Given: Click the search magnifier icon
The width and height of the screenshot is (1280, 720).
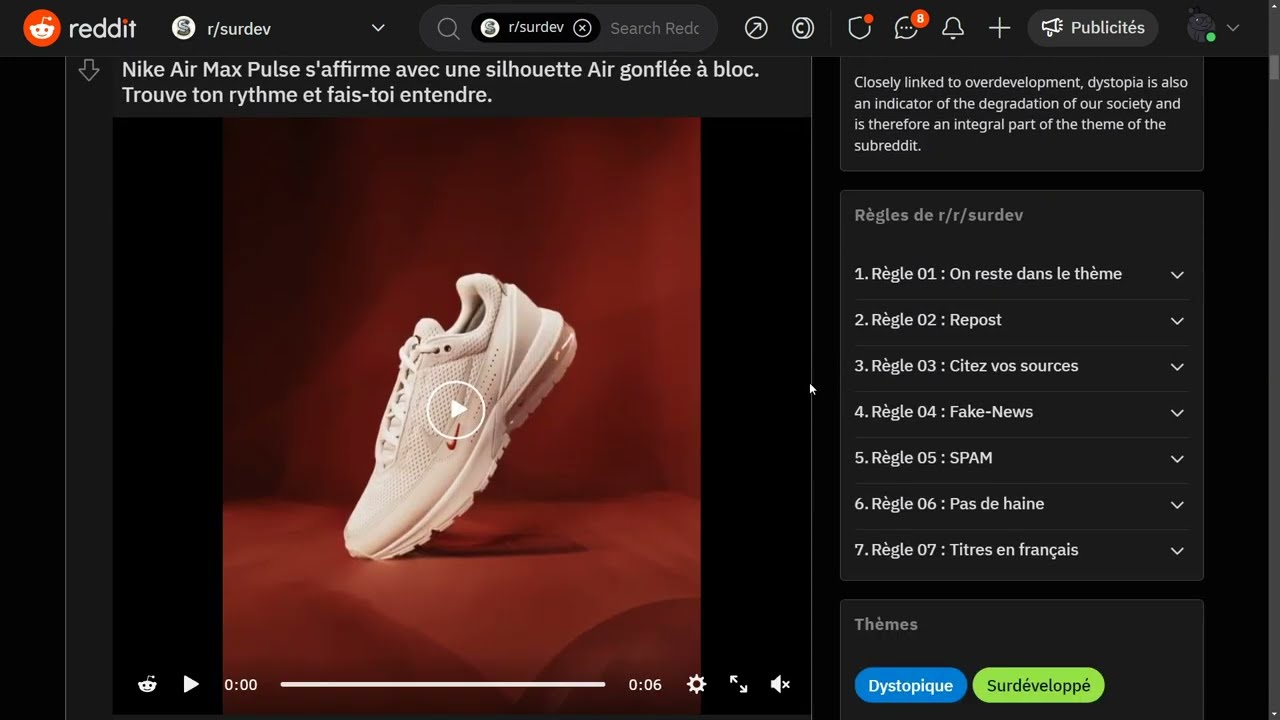Looking at the screenshot, I should click(448, 28).
